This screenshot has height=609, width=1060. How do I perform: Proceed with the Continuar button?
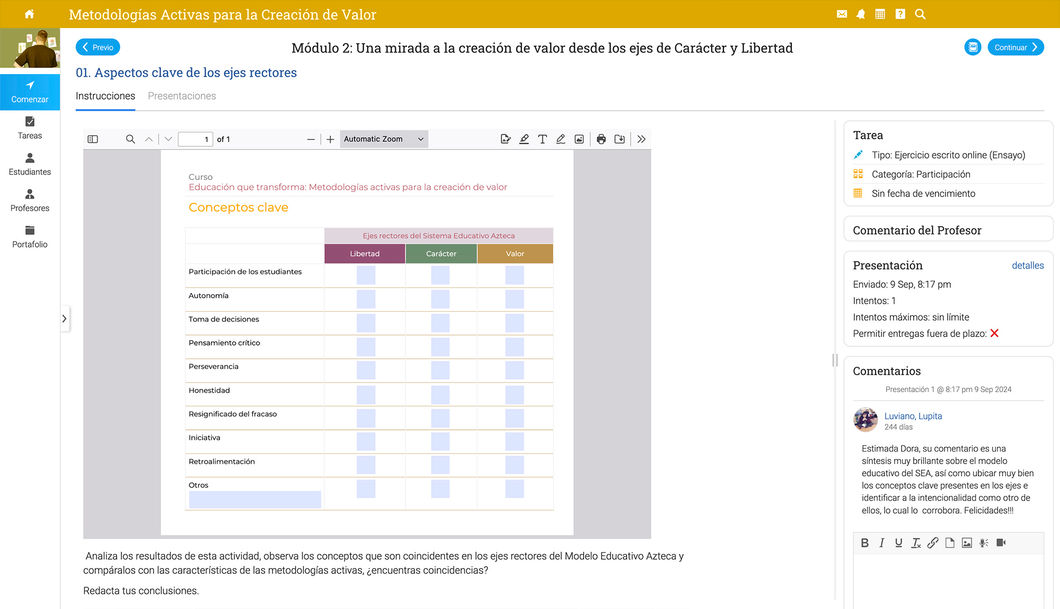(1015, 47)
